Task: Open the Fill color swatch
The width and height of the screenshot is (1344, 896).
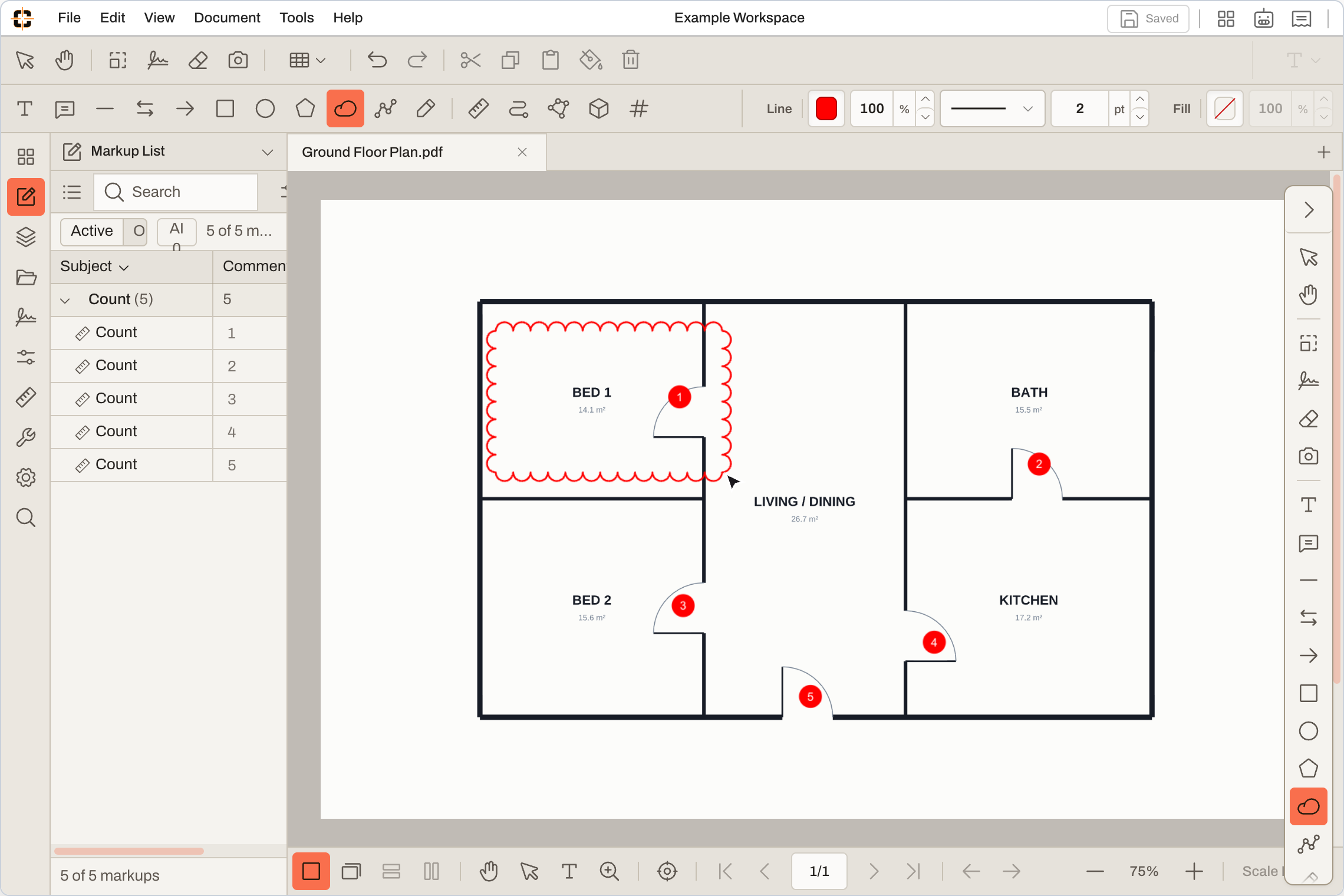Action: (1224, 108)
